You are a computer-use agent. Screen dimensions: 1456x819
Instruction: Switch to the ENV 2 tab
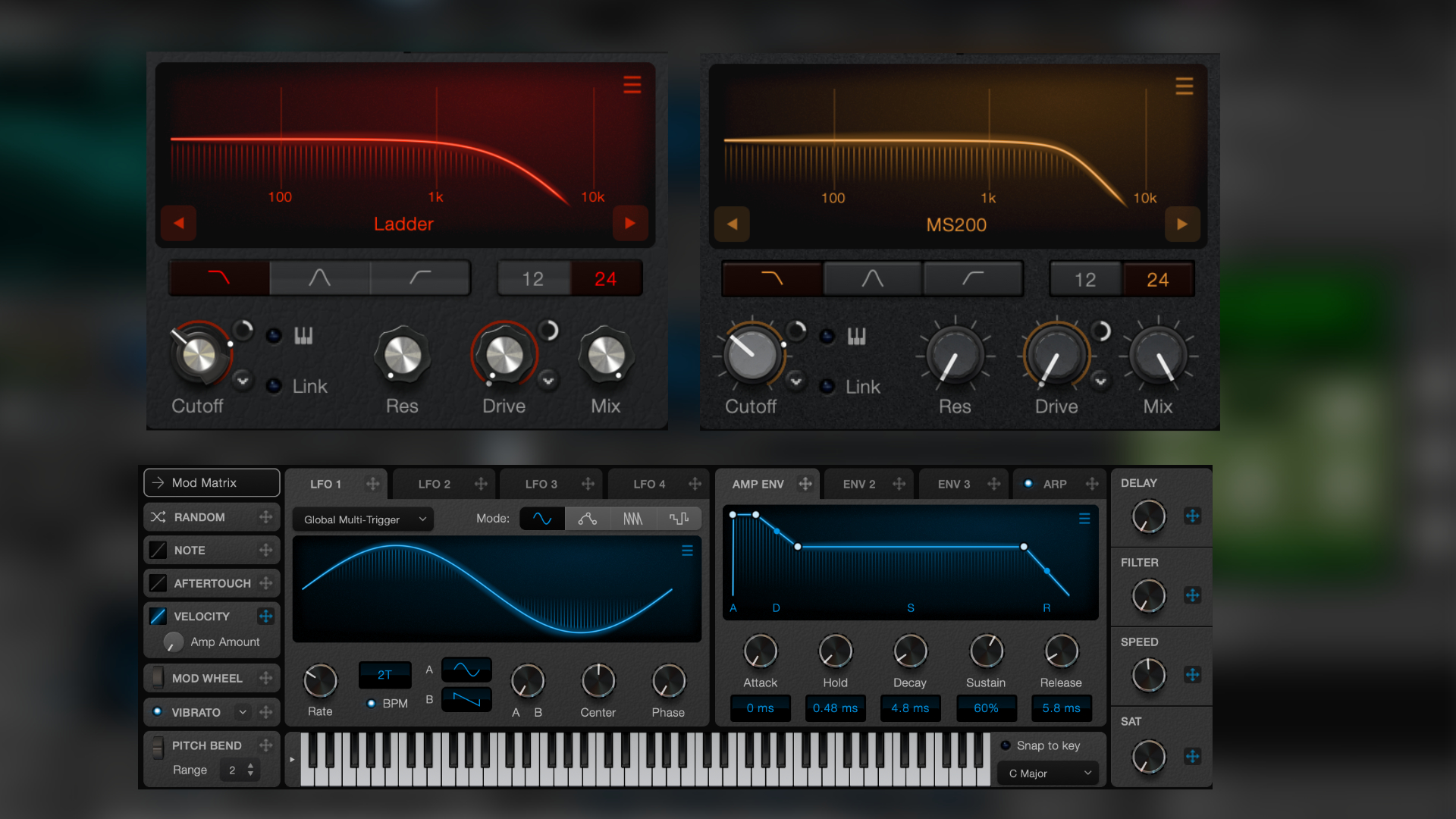[858, 484]
